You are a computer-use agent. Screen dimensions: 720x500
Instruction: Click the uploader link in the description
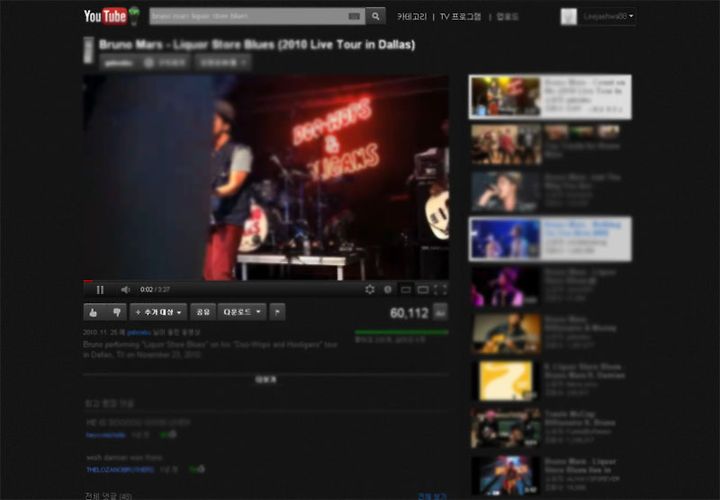(x=139, y=332)
